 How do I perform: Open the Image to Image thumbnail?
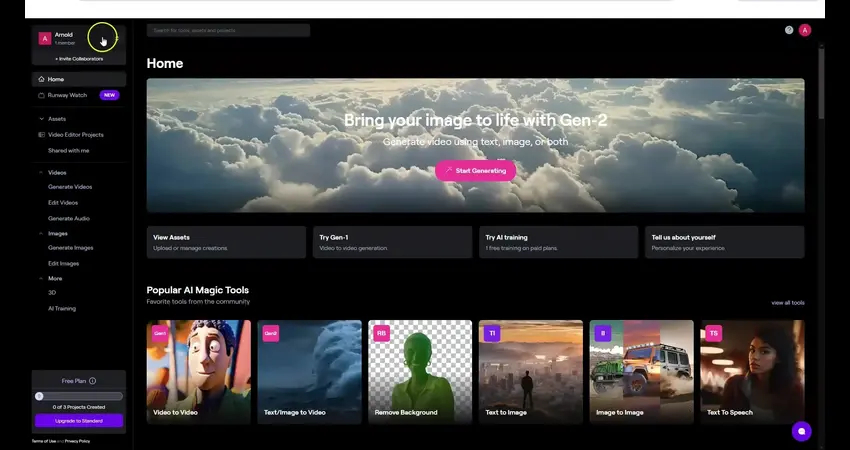coord(642,371)
